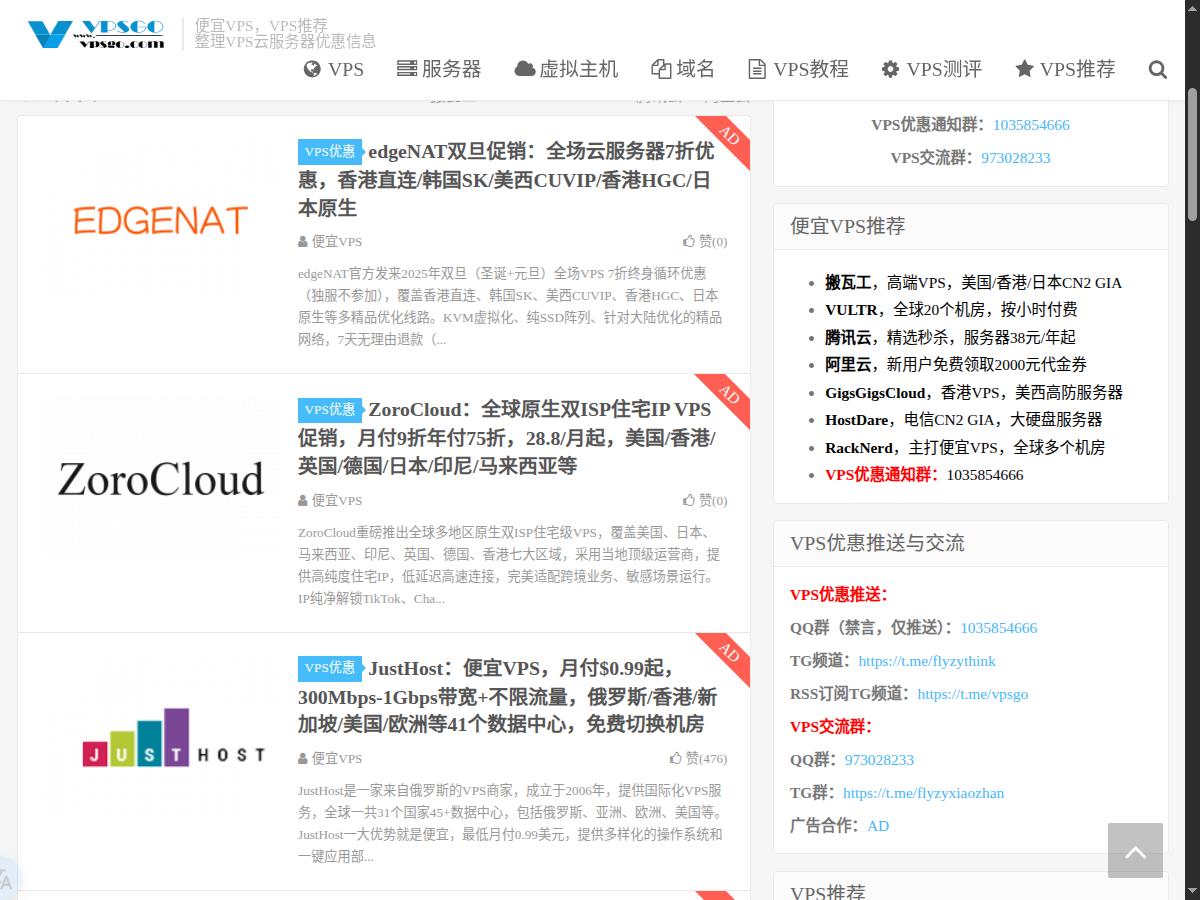Click the ZoroCloud logo thumbnail
Image resolution: width=1200 pixels, height=900 pixels.
160,480
